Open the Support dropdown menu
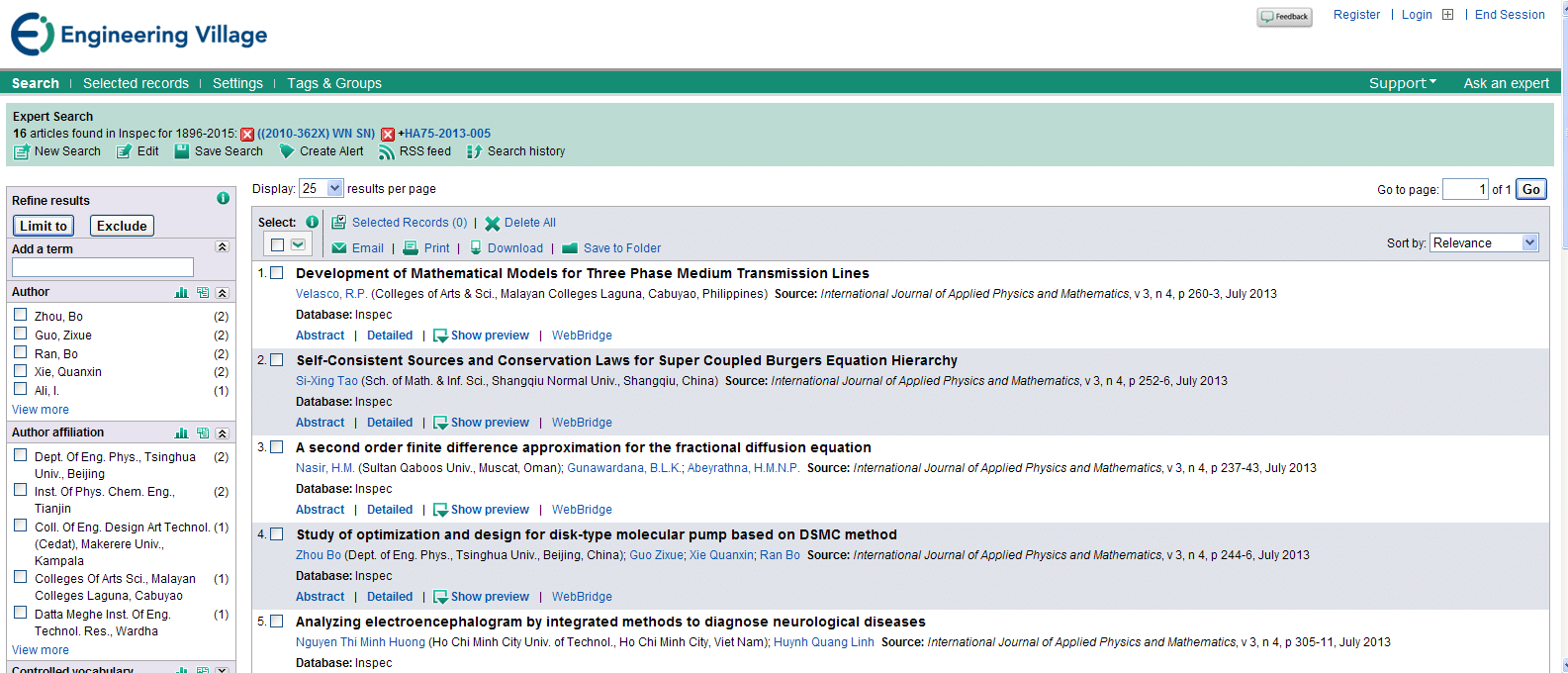The image size is (1568, 673). 1403,83
